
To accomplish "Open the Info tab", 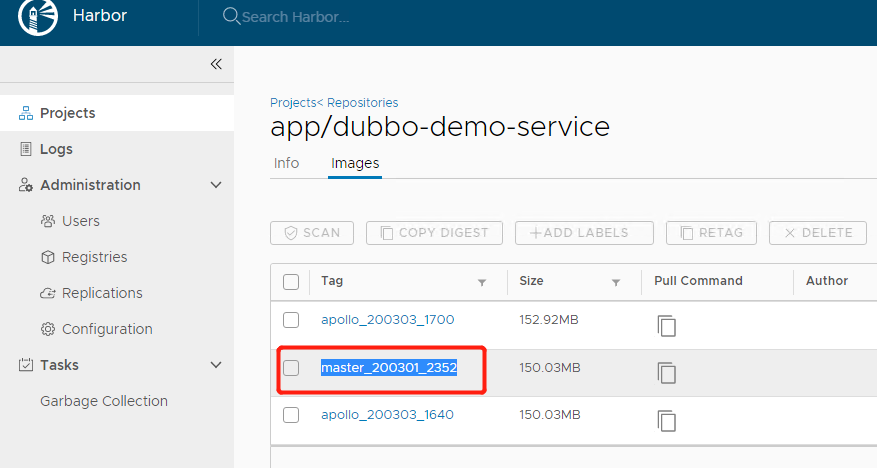I will pos(286,163).
